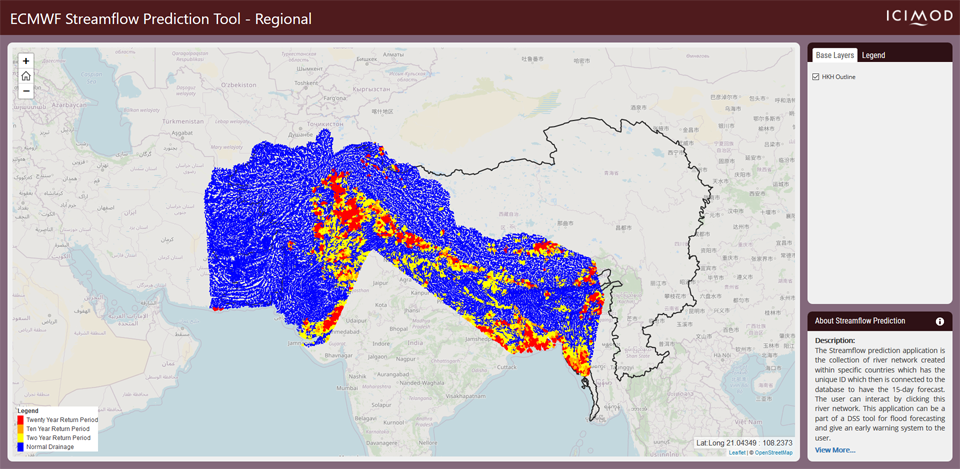The width and height of the screenshot is (960, 469).
Task: Switch to the Legend tab
Action: pyautogui.click(x=873, y=55)
